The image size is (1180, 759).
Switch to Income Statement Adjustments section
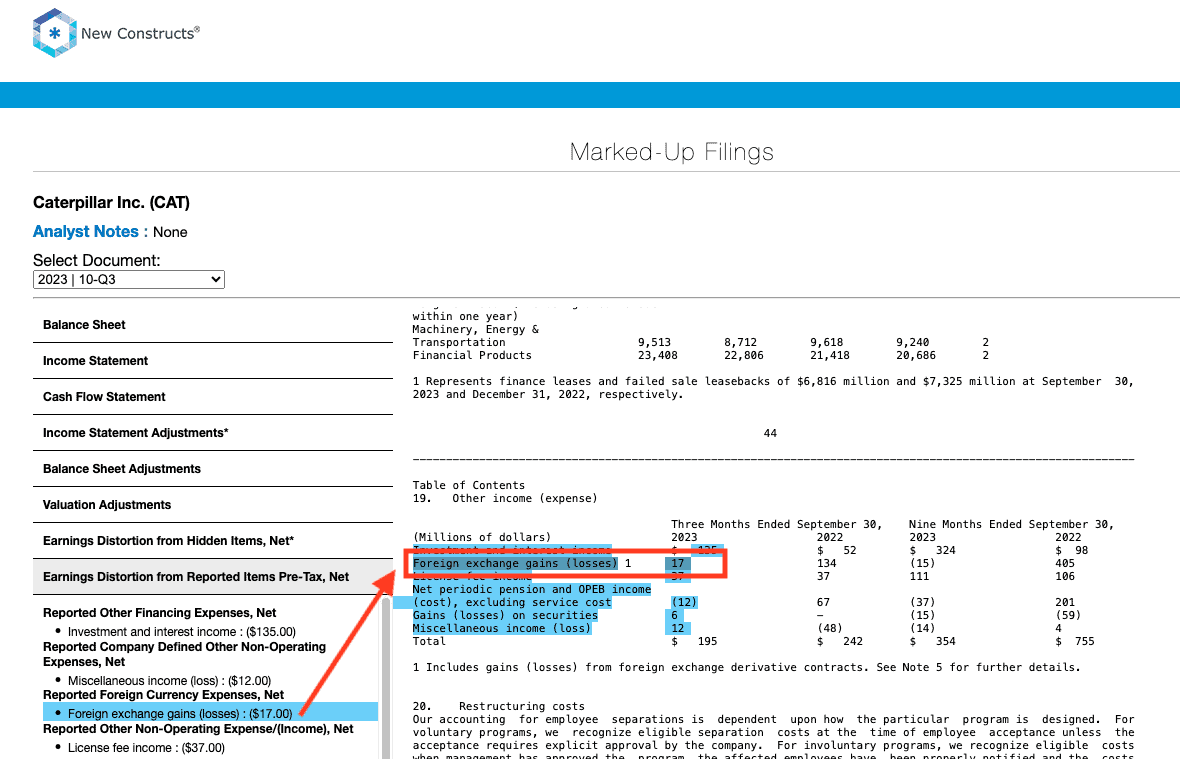213,433
